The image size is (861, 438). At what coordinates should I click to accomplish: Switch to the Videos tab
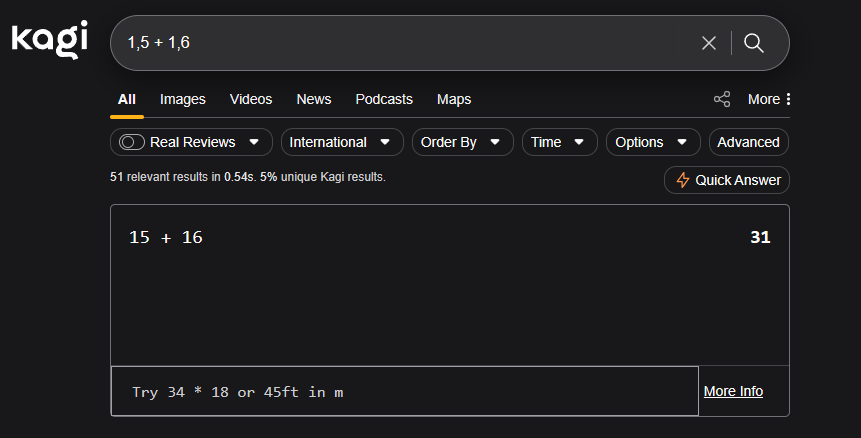tap(251, 99)
